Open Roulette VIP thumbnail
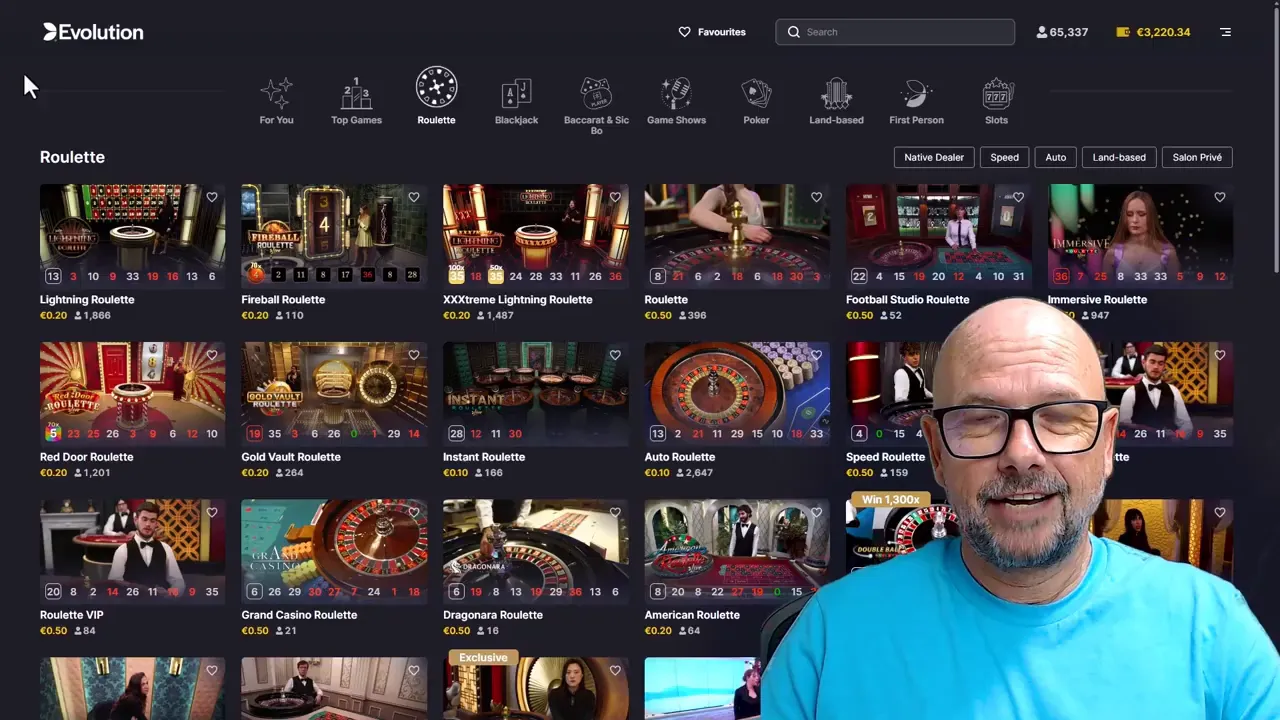 [x=132, y=550]
